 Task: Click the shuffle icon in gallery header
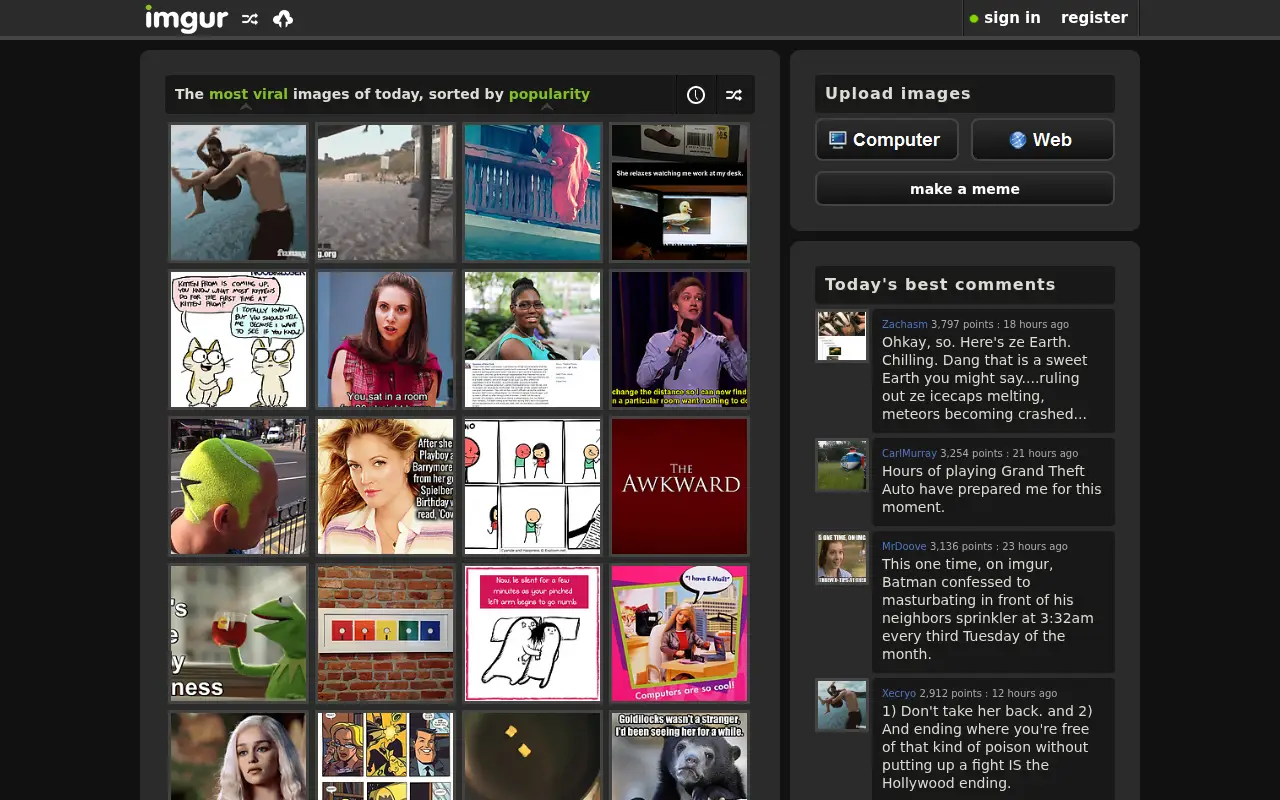pos(734,95)
